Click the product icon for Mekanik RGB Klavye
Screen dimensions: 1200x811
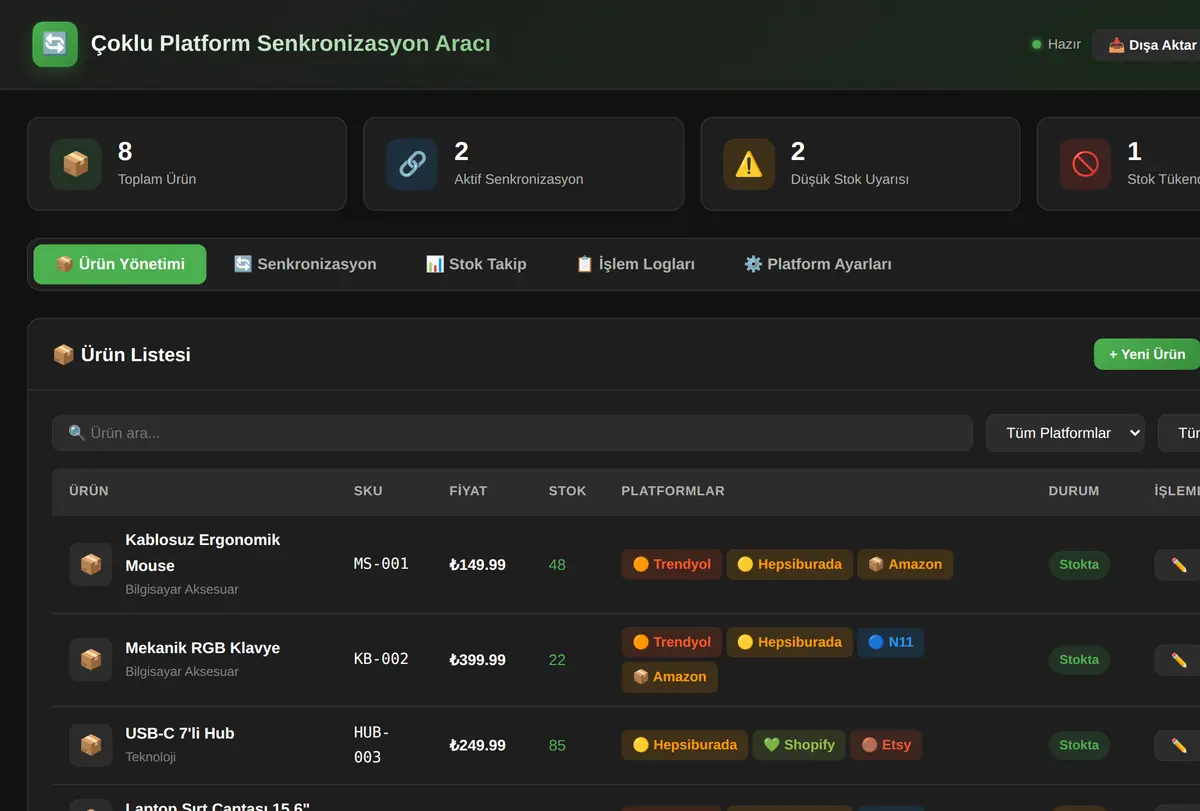click(x=91, y=659)
